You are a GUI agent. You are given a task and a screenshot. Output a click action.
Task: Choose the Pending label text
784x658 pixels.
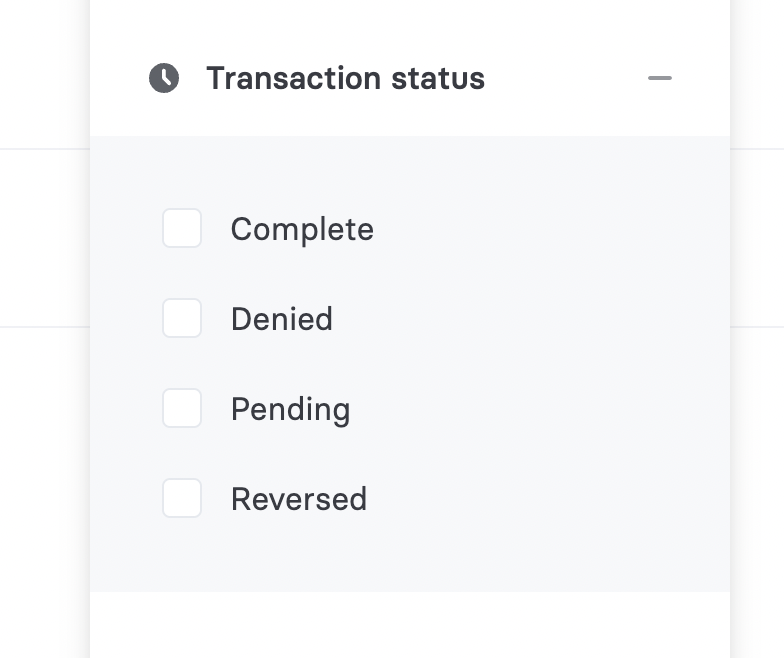290,410
